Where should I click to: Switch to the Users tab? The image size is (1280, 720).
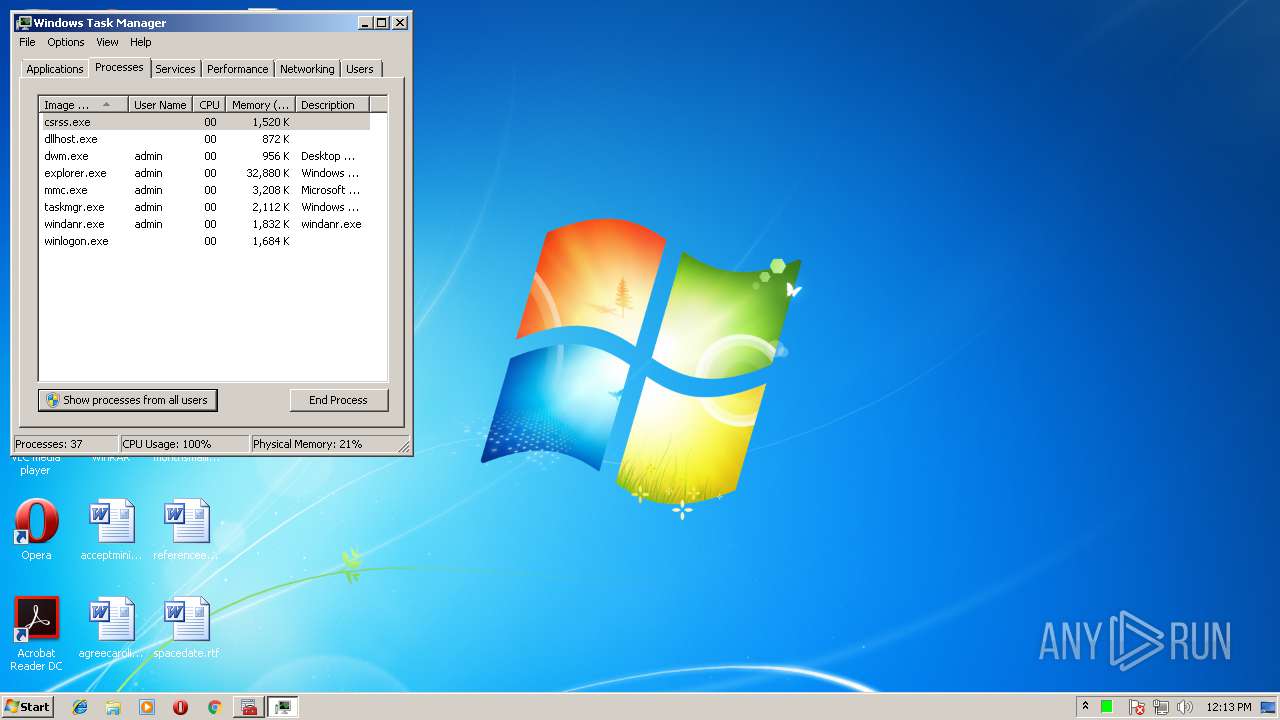[x=360, y=69]
